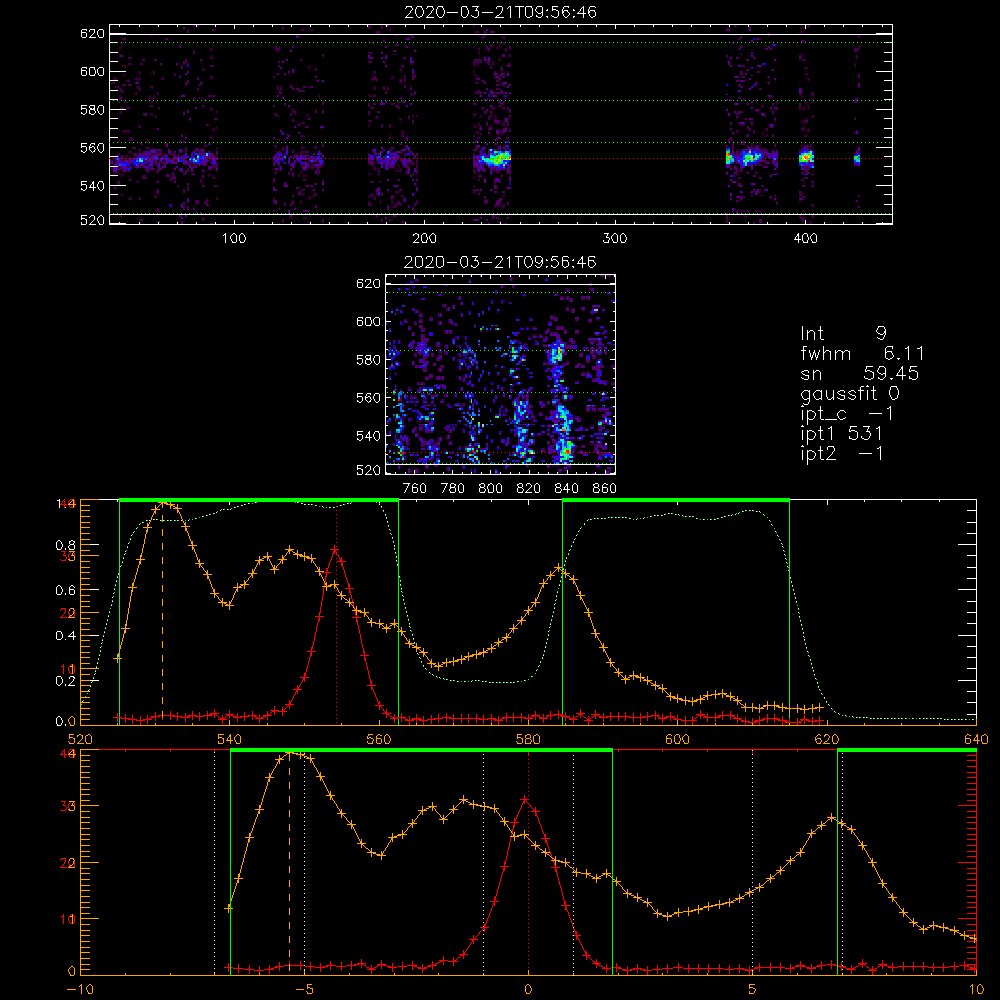Click the '-10' x-axis label of bottom plot
This screenshot has height=1000, width=1000.
[x=80, y=990]
